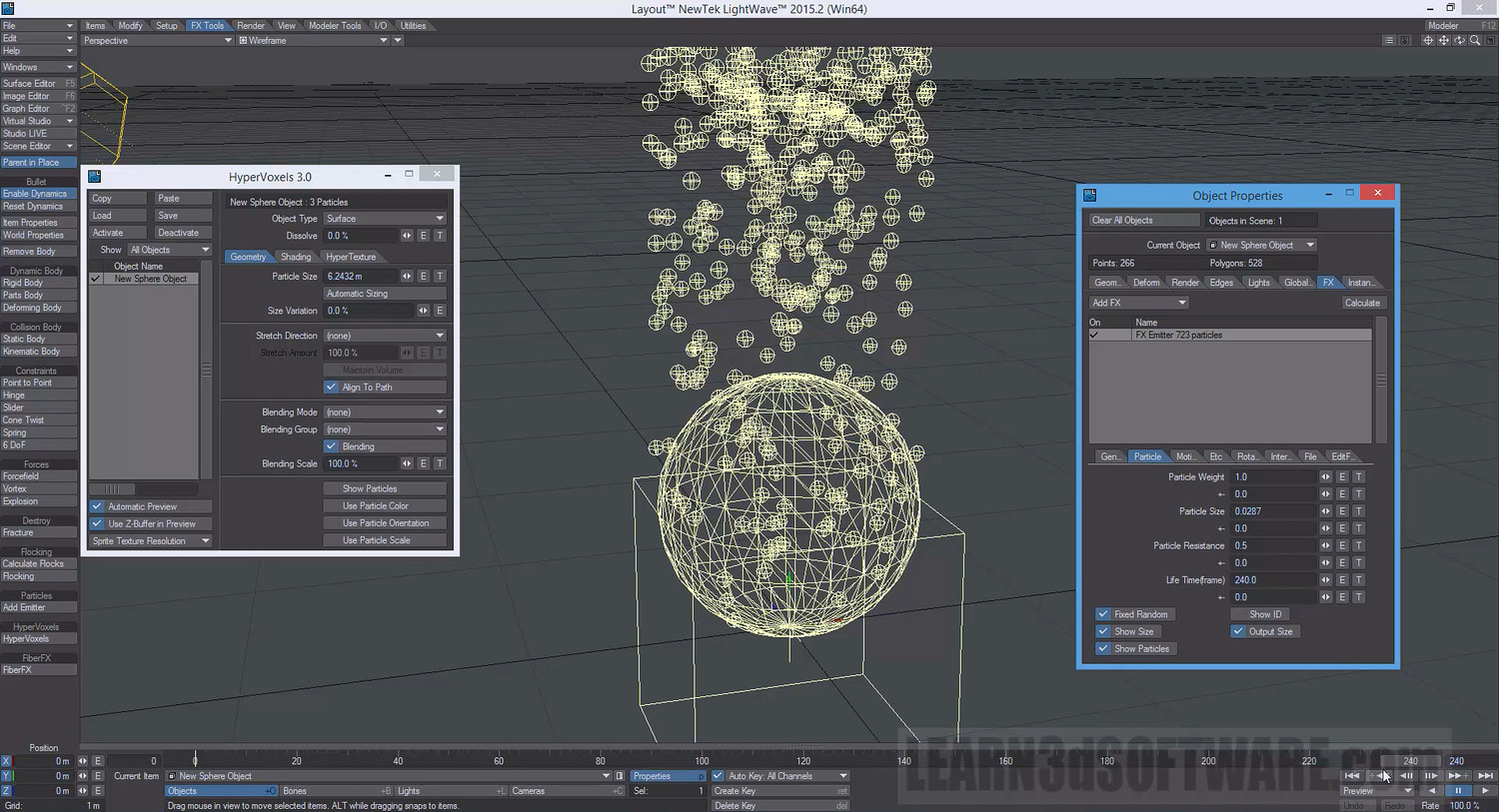Viewport: 1499px width, 812px height.
Task: Click the viewport zoom magnifier icon
Action: tap(1475, 40)
